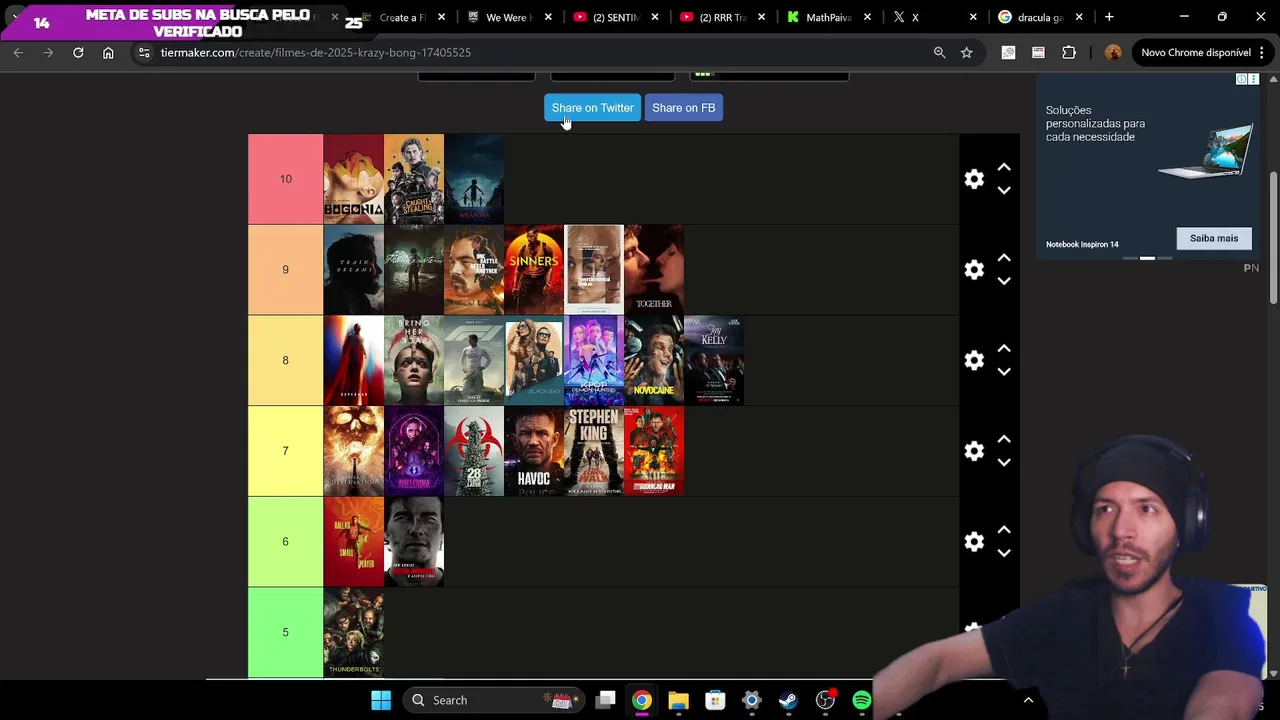Reload the tiermaker page

(78, 52)
